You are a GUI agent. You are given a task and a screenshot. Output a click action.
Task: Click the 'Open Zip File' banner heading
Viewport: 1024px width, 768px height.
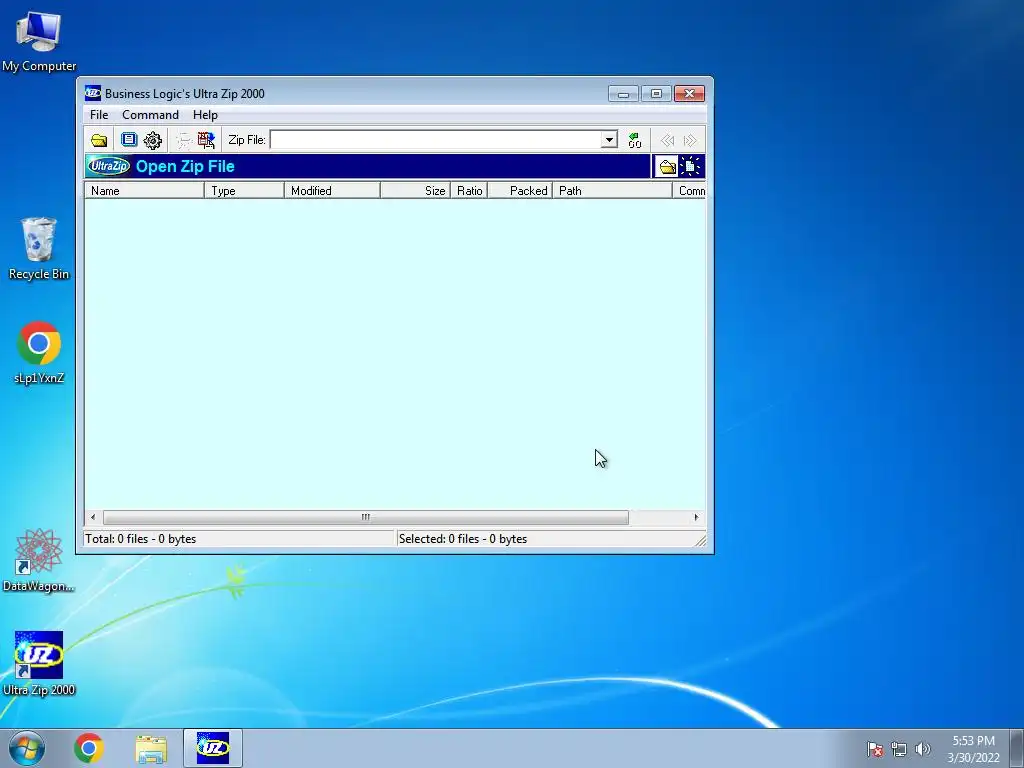[185, 167]
